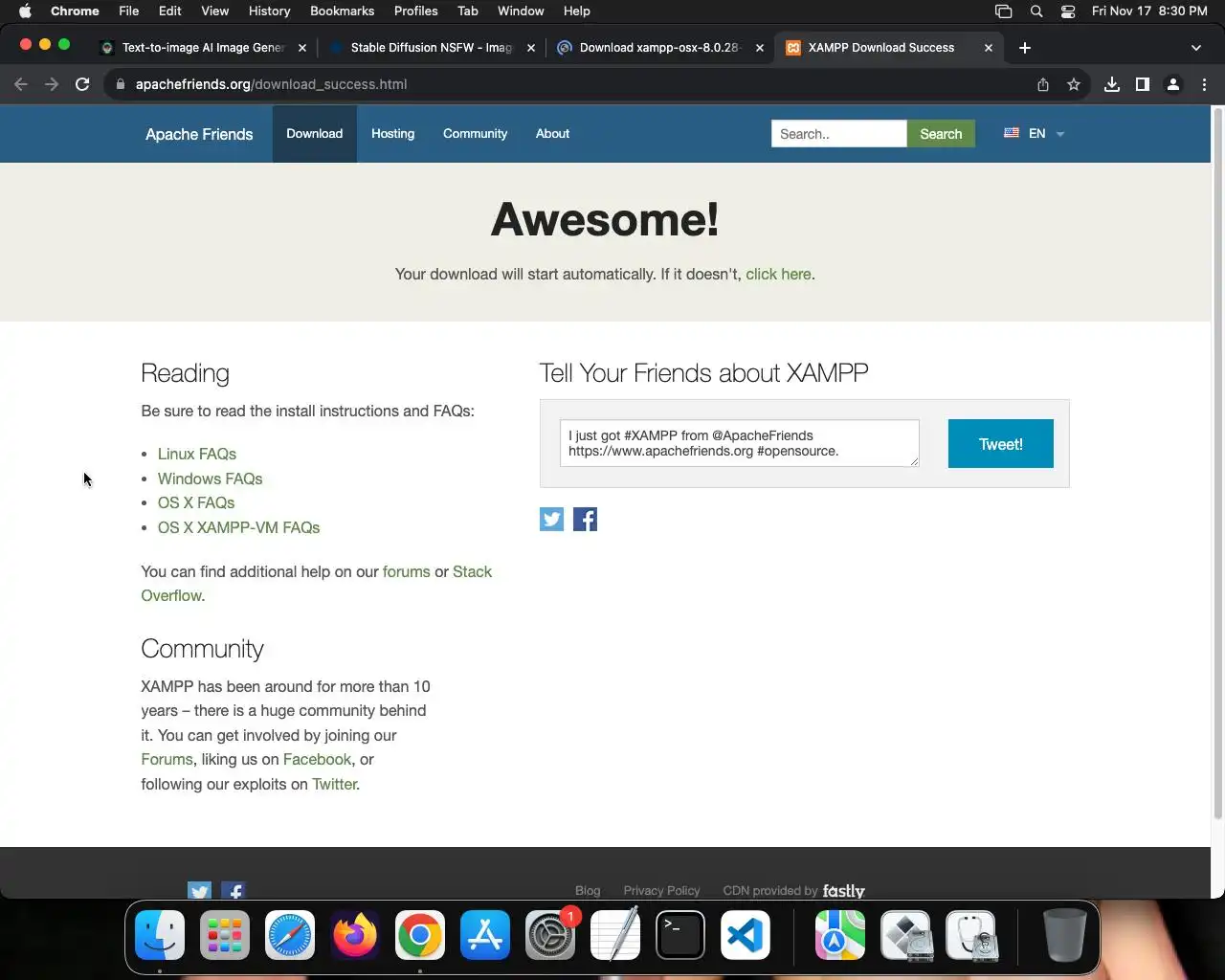Open Terminal from the Dock
The height and width of the screenshot is (980, 1225).
680,935
